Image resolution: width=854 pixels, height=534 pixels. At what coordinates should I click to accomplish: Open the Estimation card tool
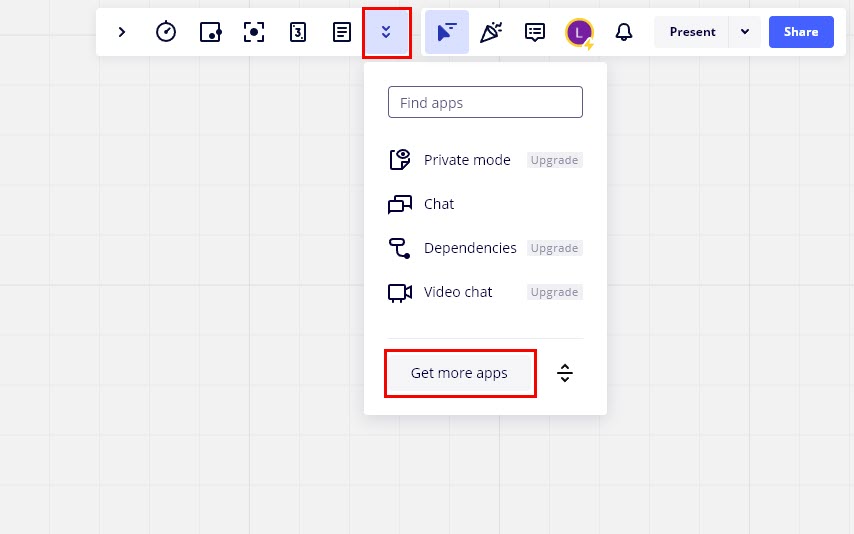click(298, 32)
